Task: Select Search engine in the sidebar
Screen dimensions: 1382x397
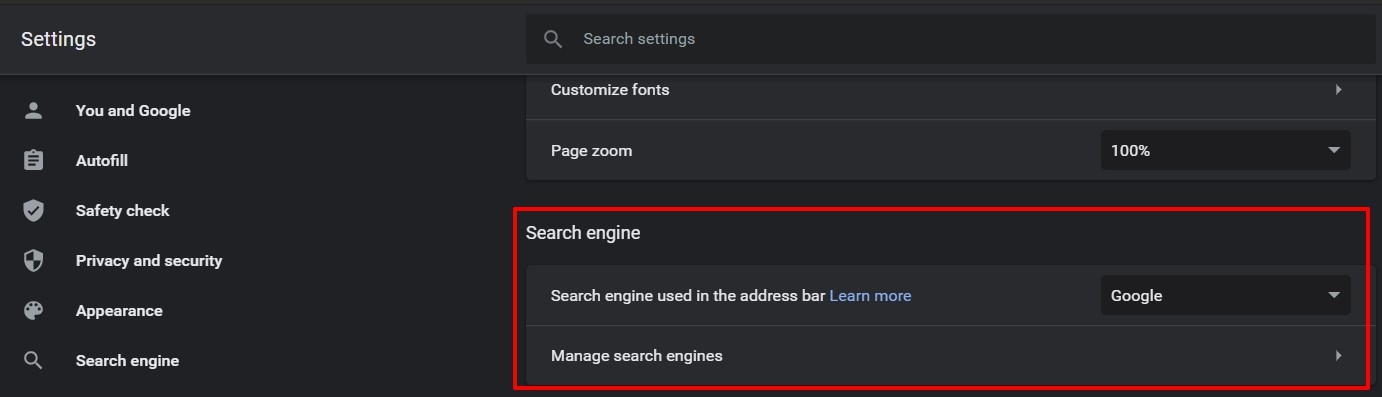Action: tap(127, 360)
